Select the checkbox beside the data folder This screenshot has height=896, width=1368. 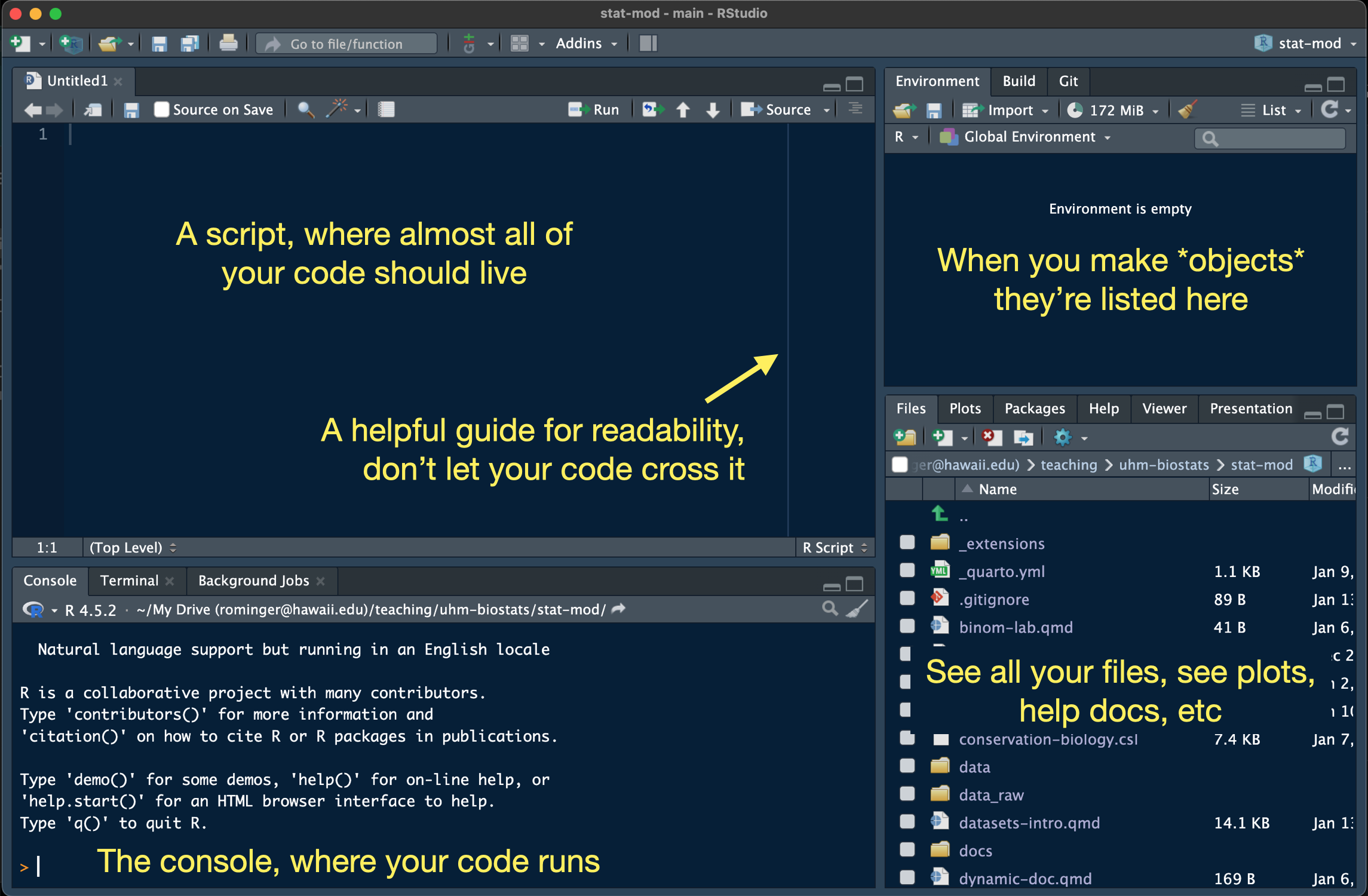click(x=907, y=766)
